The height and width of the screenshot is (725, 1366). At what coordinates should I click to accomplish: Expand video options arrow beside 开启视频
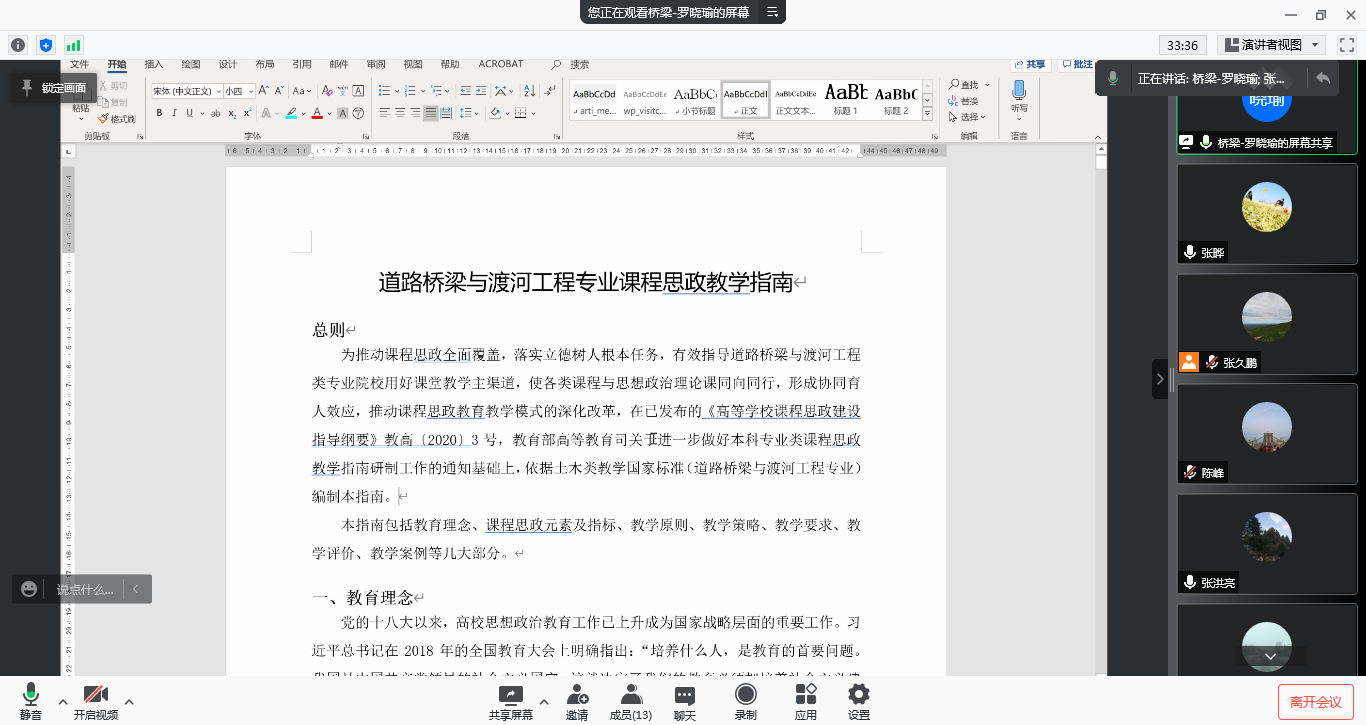tap(129, 701)
